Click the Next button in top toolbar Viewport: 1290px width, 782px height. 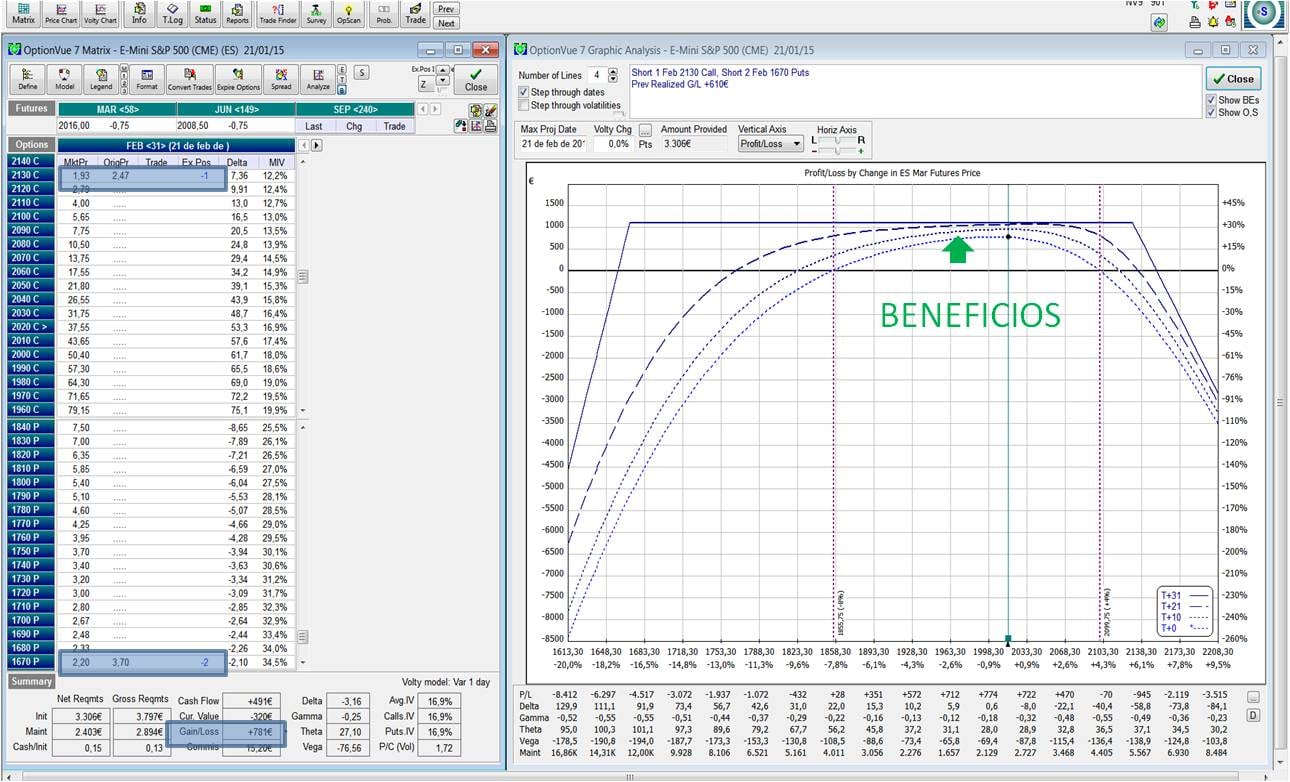[x=446, y=23]
